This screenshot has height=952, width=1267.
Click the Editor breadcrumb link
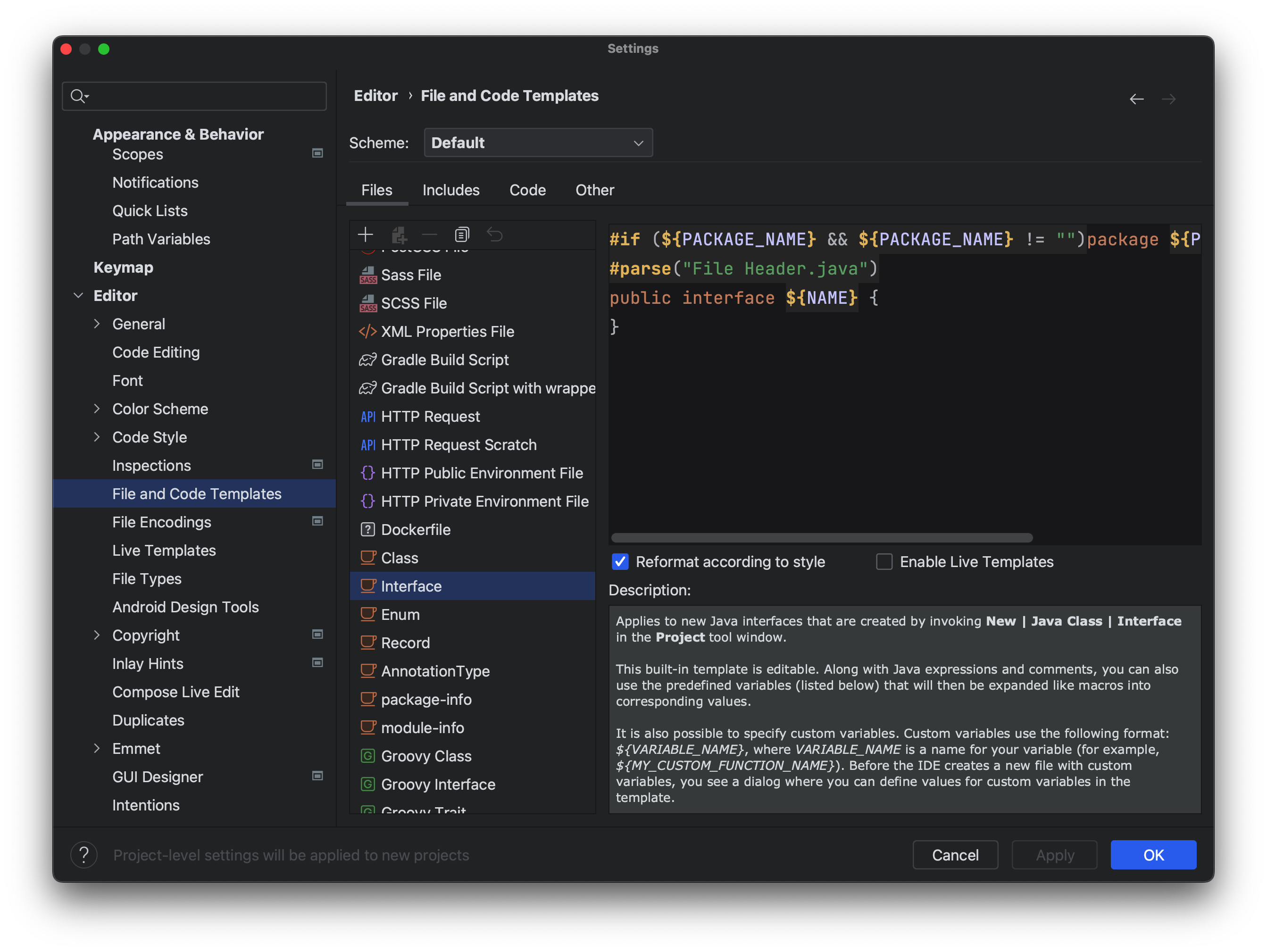click(376, 96)
